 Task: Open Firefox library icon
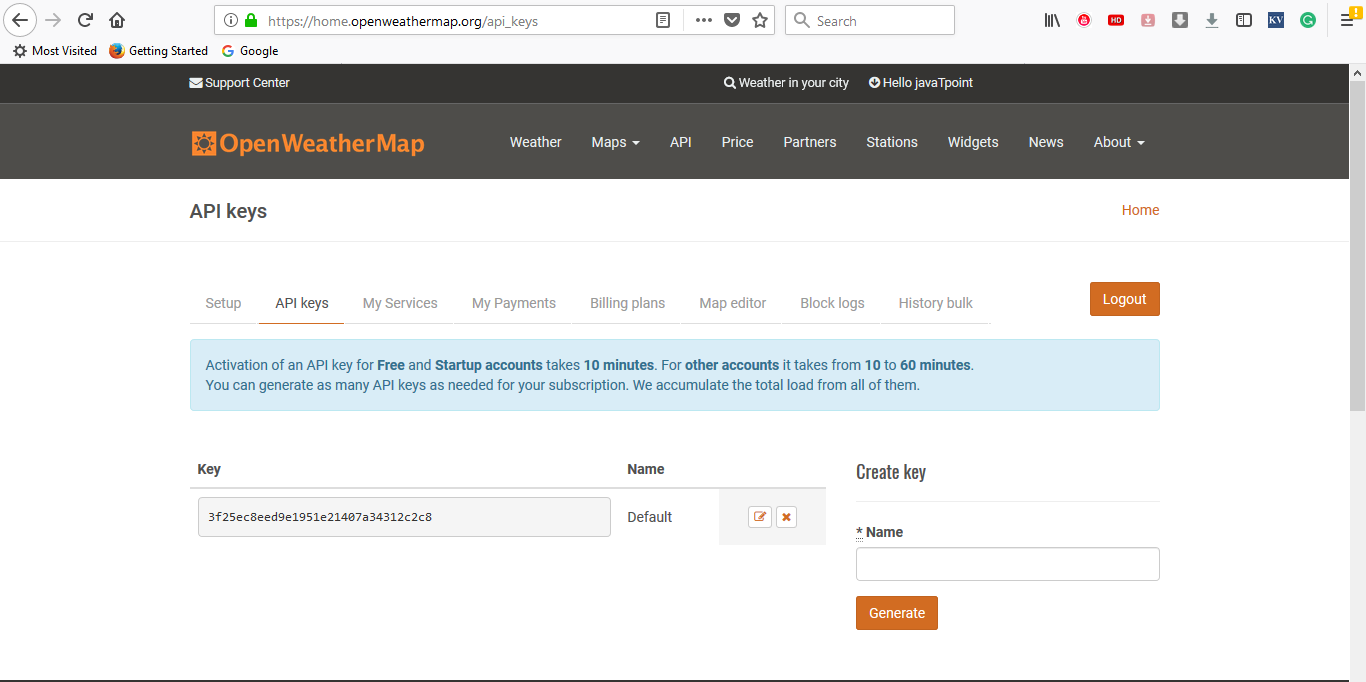click(1052, 20)
